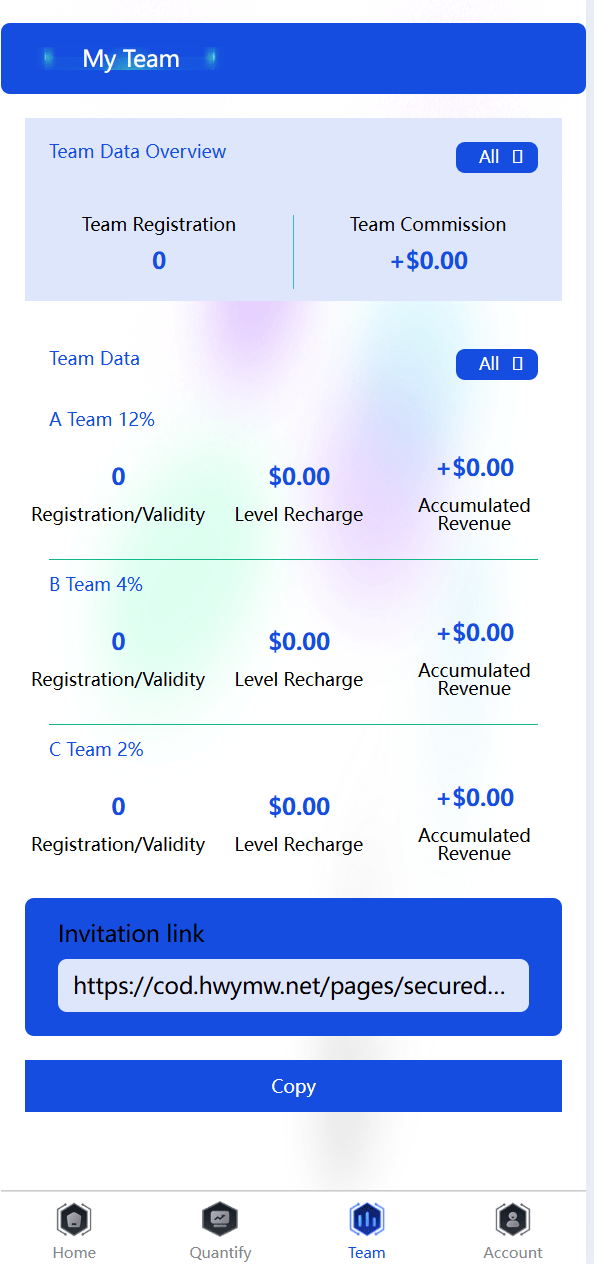The image size is (594, 1264).
Task: Select the B Team 4% heading
Action: pos(96,585)
